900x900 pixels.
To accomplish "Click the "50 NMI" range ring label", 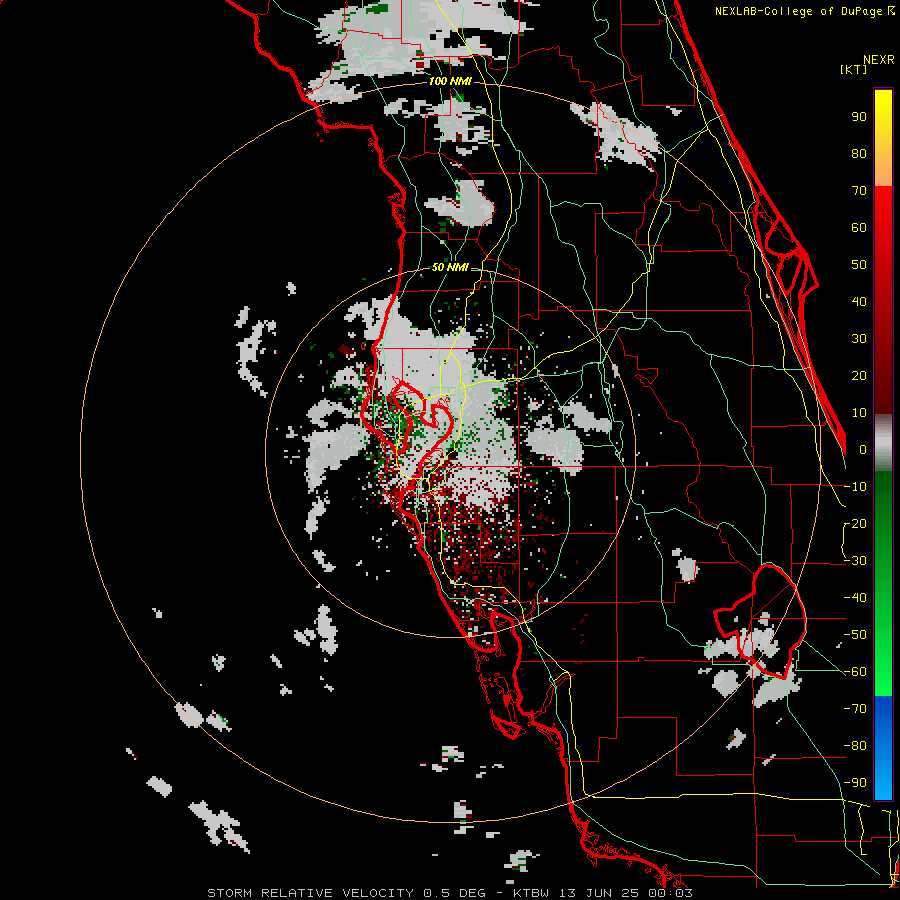I will click(450, 267).
